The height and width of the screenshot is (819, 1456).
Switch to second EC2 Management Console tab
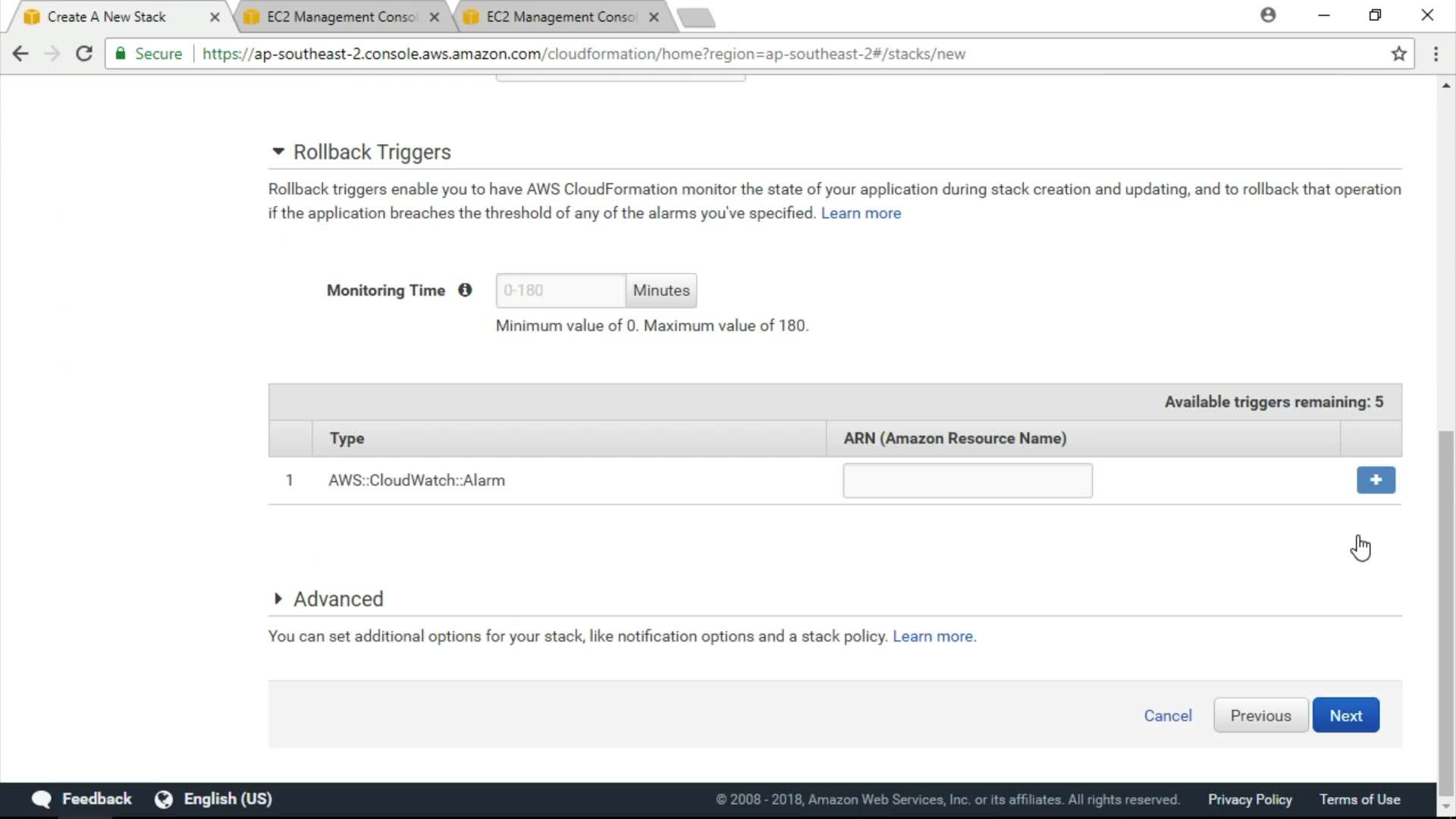(x=340, y=17)
